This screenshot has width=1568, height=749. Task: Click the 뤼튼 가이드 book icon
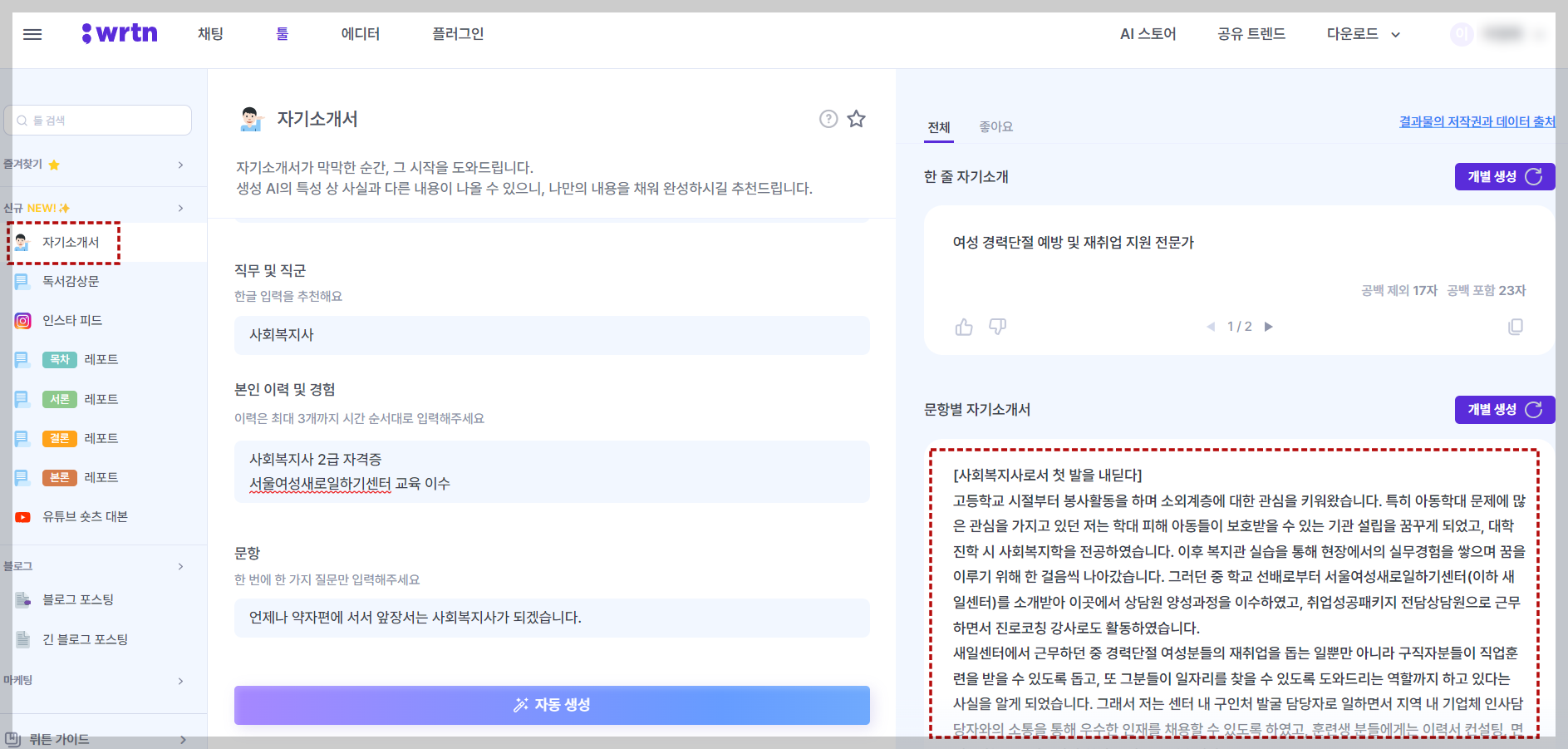click(12, 739)
